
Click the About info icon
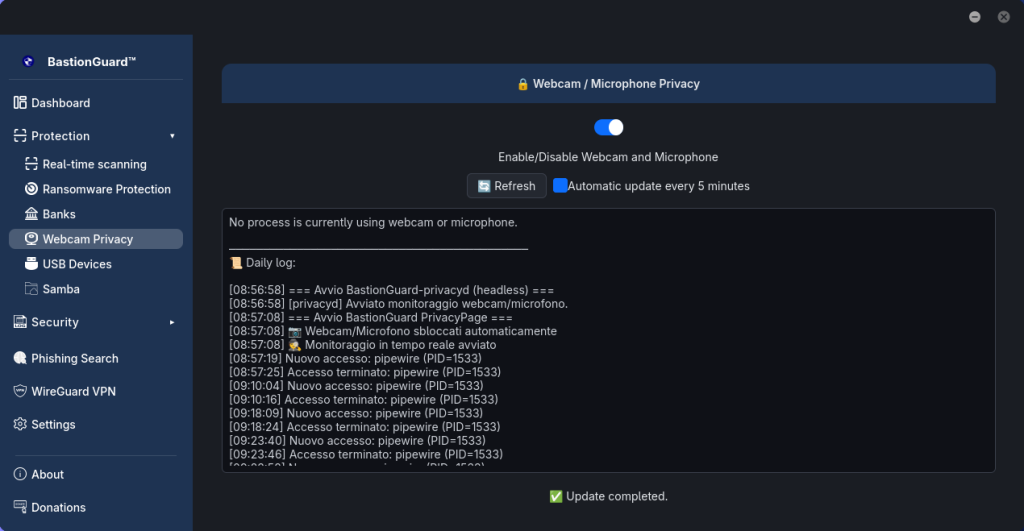pyautogui.click(x=20, y=474)
